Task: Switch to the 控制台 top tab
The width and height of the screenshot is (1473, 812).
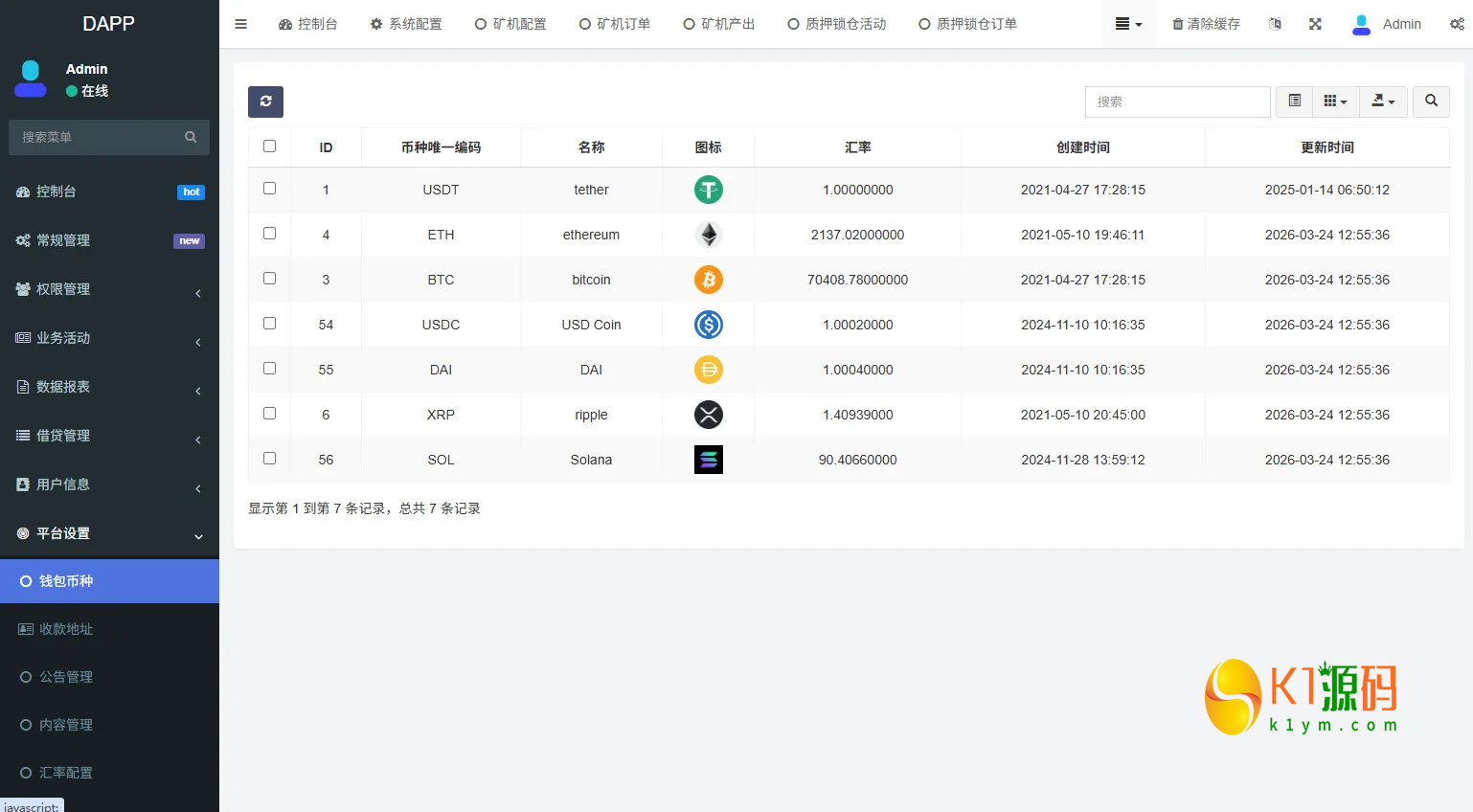Action: pos(308,24)
